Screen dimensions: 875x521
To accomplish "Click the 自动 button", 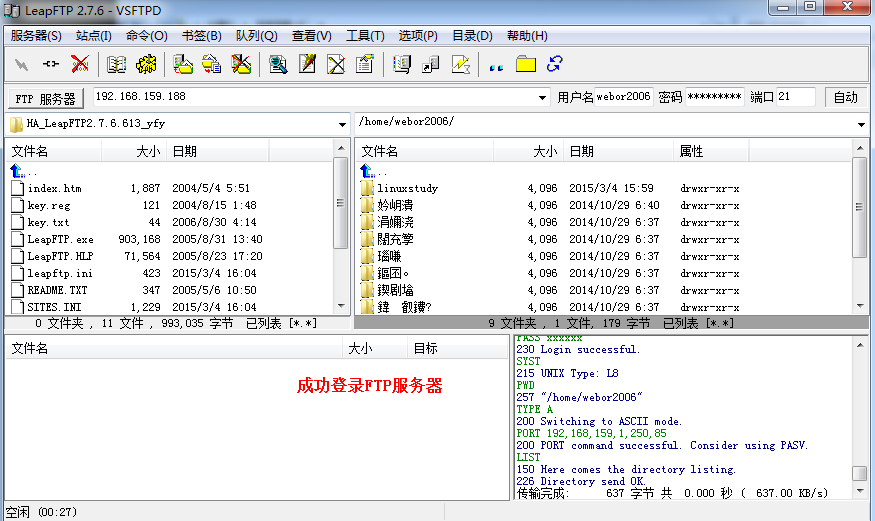I will (845, 98).
